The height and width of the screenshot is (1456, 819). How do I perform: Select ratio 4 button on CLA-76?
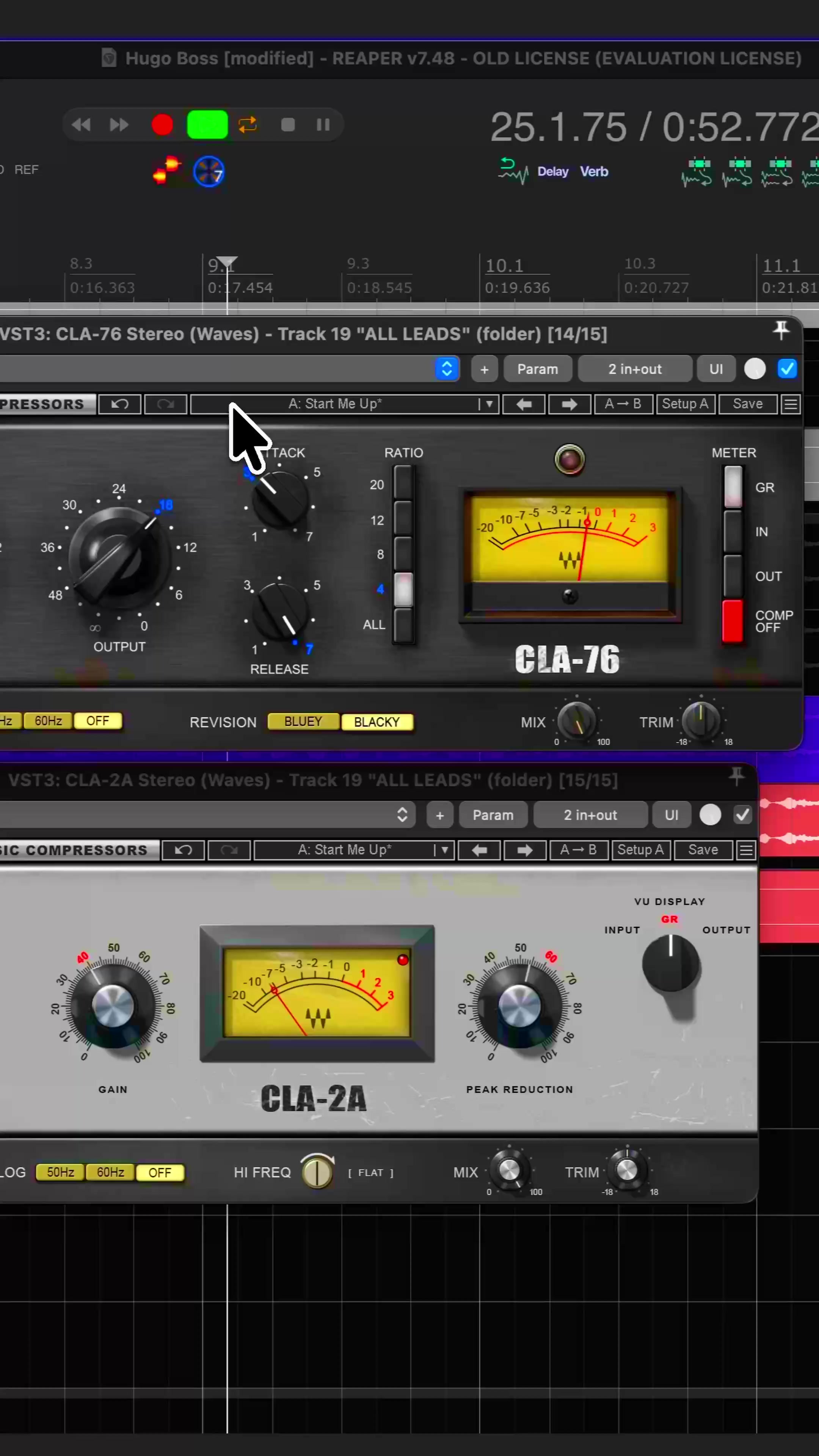[403, 590]
